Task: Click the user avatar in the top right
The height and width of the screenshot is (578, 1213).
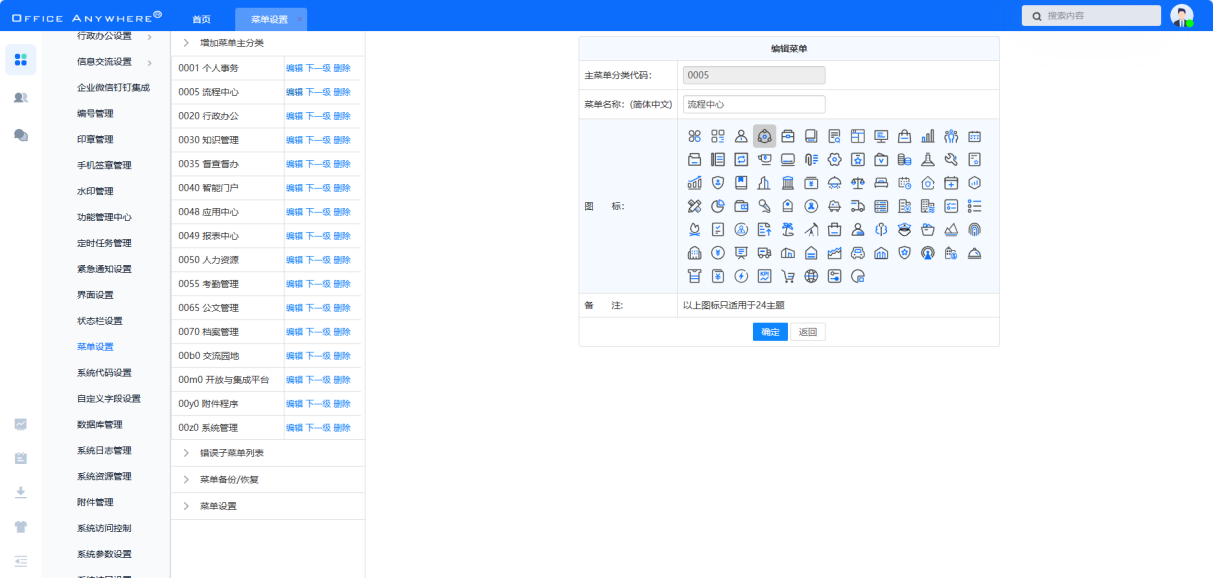Action: coord(1181,16)
